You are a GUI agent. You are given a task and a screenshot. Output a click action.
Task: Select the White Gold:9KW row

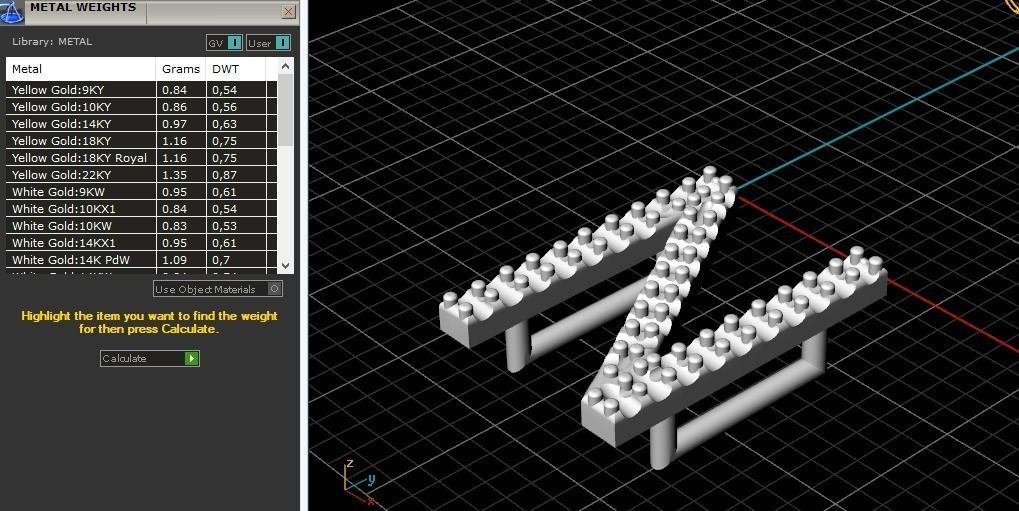pos(142,191)
